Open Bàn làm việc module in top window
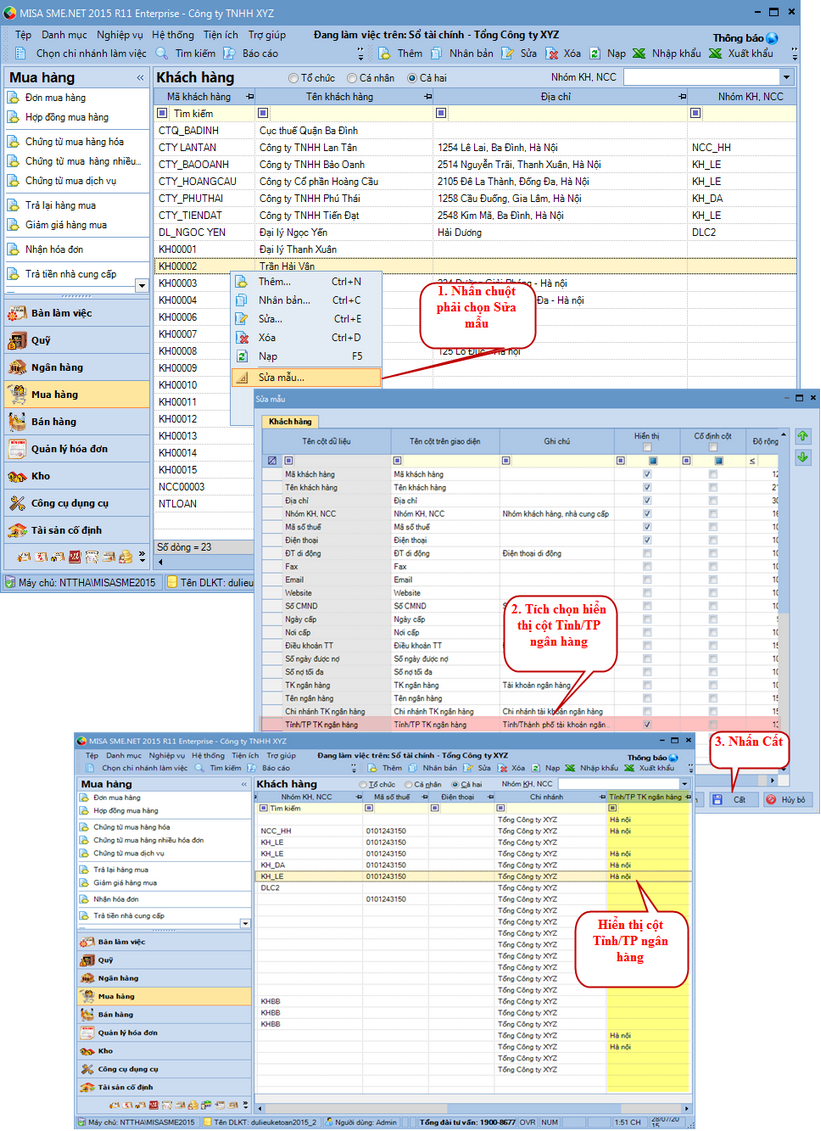This screenshot has height=1131, width=821. [76, 313]
